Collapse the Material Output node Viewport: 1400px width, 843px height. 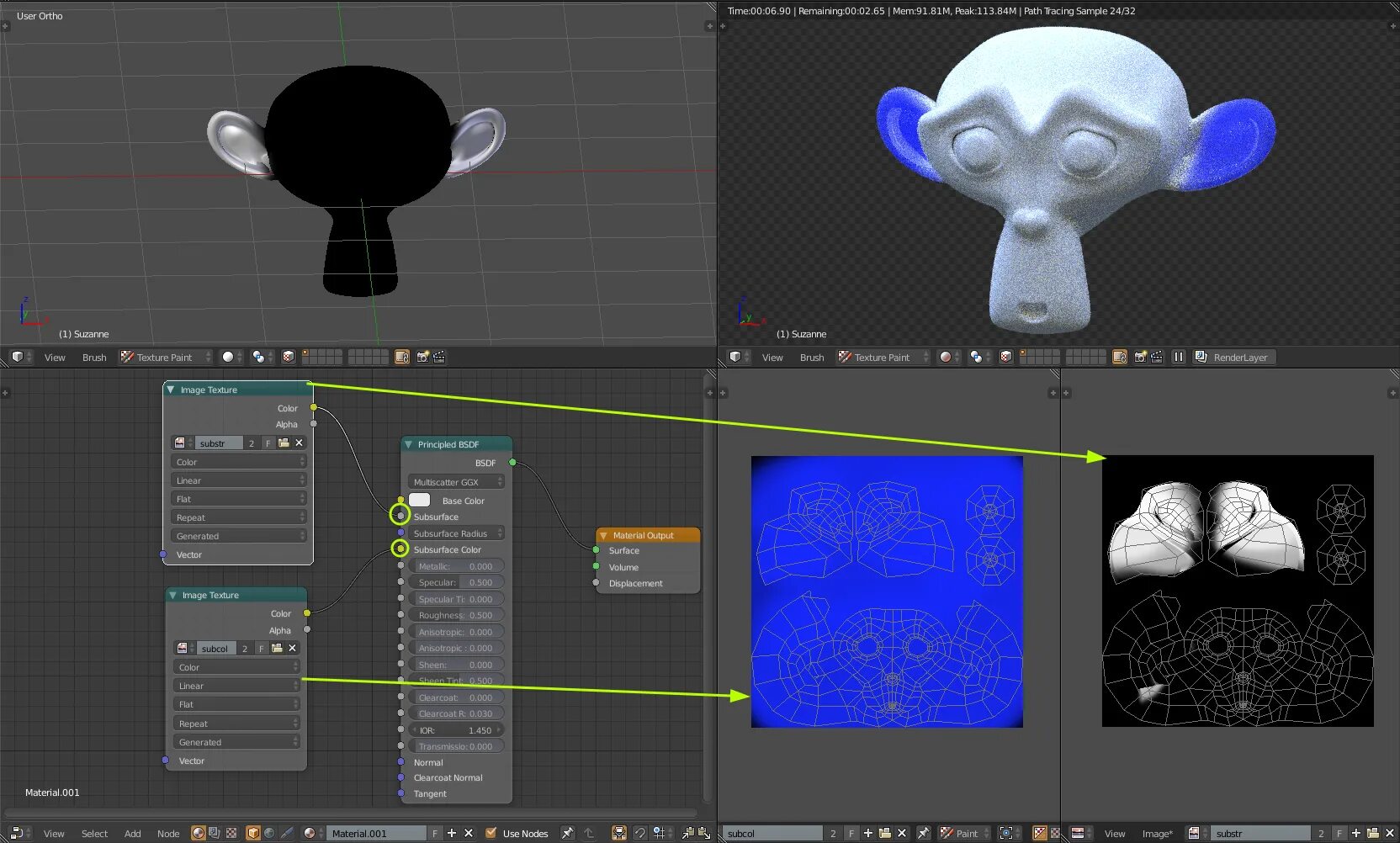[603, 535]
